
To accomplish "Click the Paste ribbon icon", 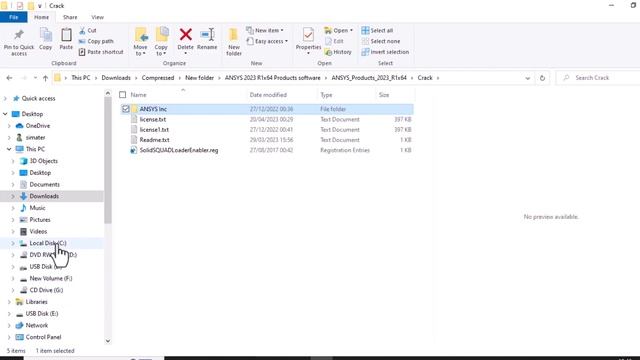I will [x=66, y=35].
